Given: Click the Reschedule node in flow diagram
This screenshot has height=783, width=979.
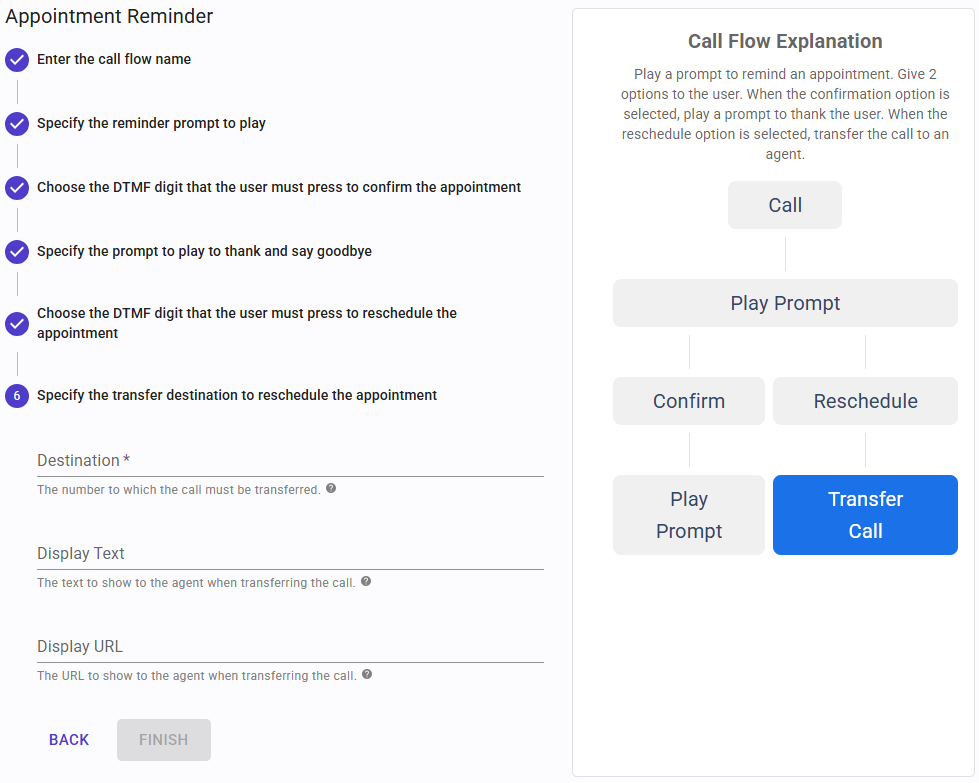Looking at the screenshot, I should coord(865,401).
